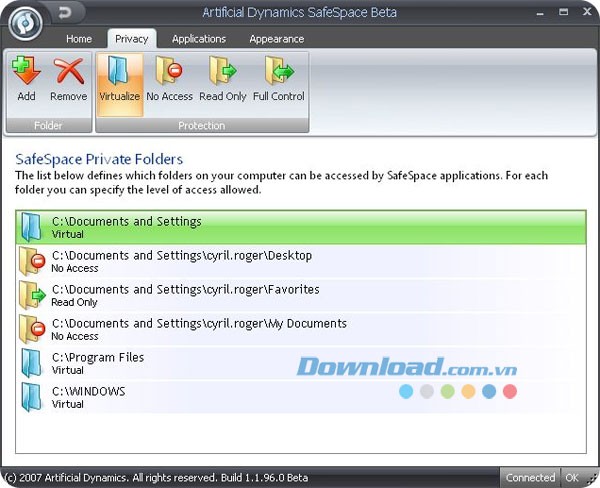Click the Add folder icon
Viewport: 600px width, 488px height.
point(26,74)
